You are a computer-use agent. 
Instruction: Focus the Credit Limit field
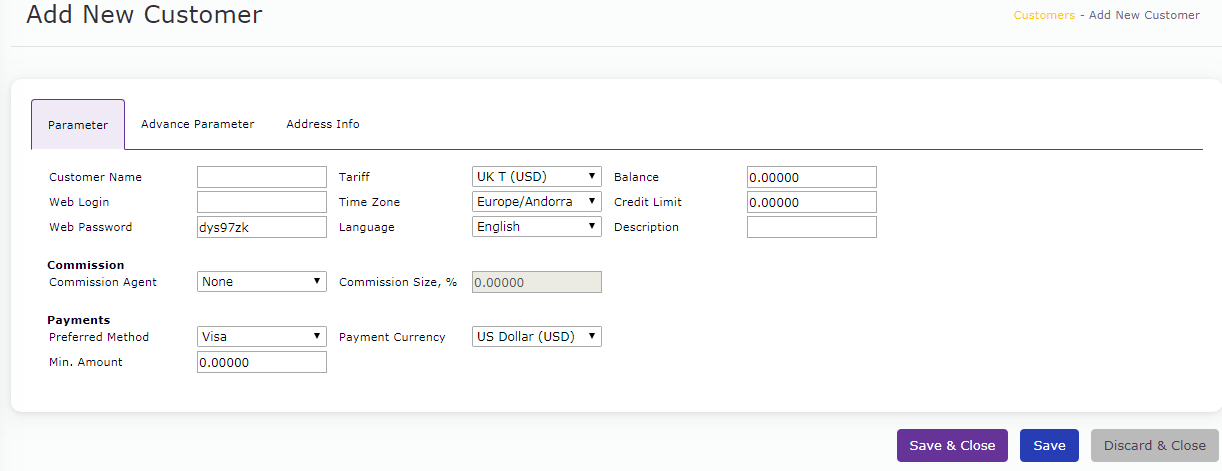coord(811,202)
